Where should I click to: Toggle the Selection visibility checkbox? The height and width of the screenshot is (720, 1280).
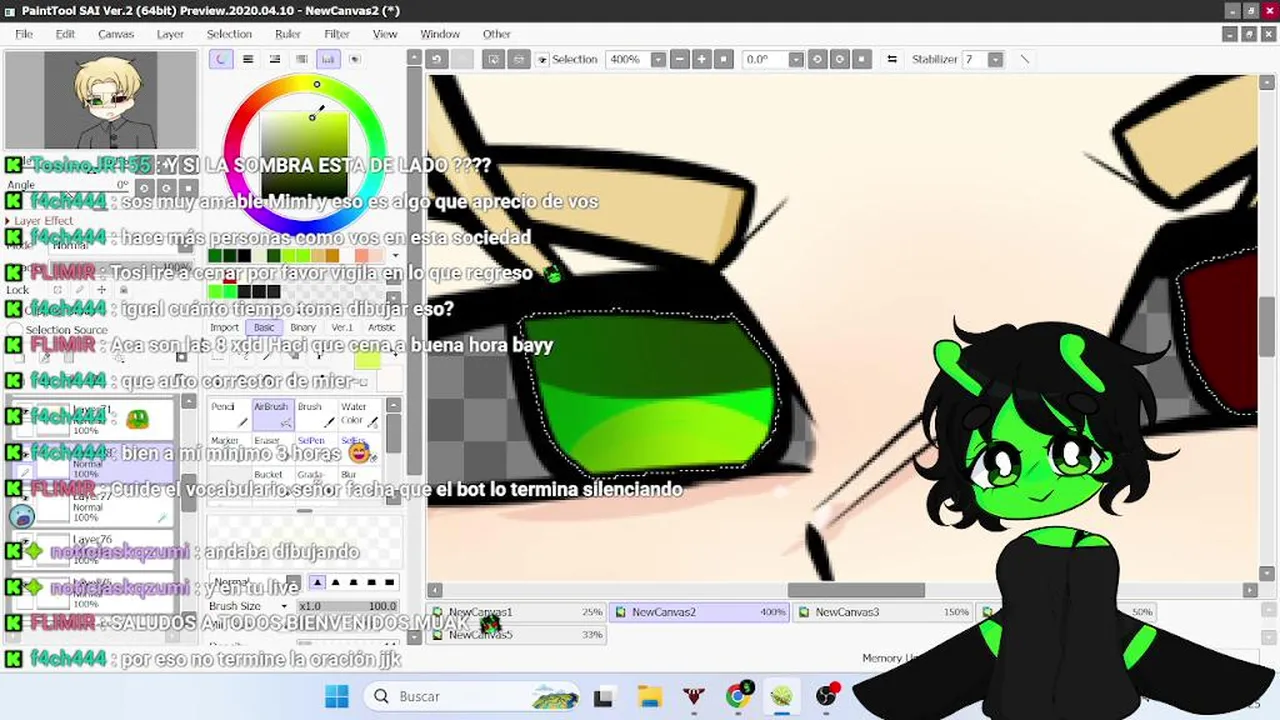click(543, 60)
